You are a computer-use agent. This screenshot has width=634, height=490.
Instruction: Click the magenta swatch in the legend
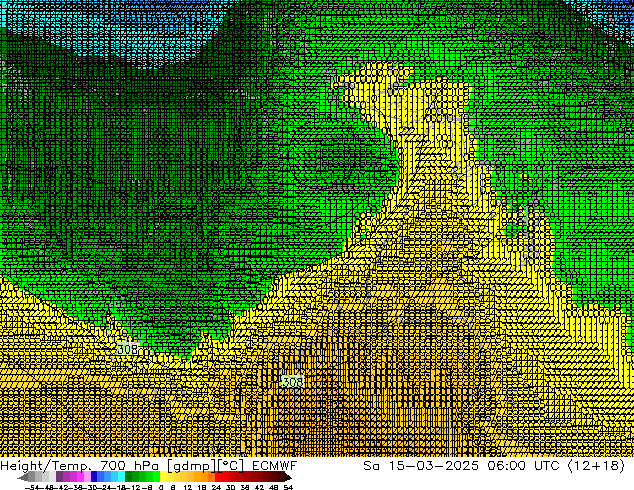pos(80,477)
